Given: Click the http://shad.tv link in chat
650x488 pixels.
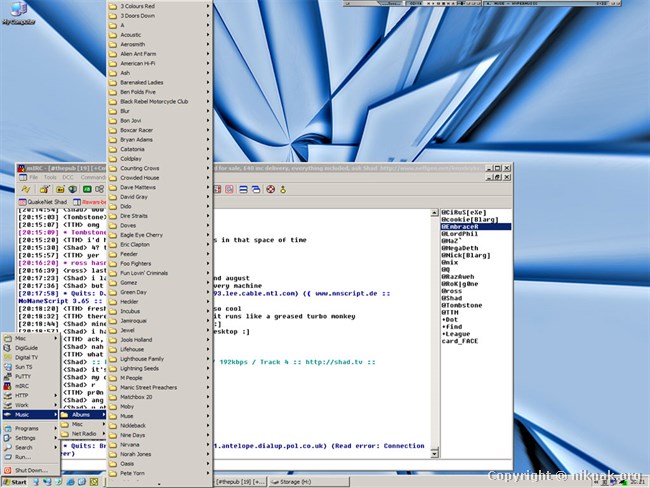Looking at the screenshot, I should [334, 362].
